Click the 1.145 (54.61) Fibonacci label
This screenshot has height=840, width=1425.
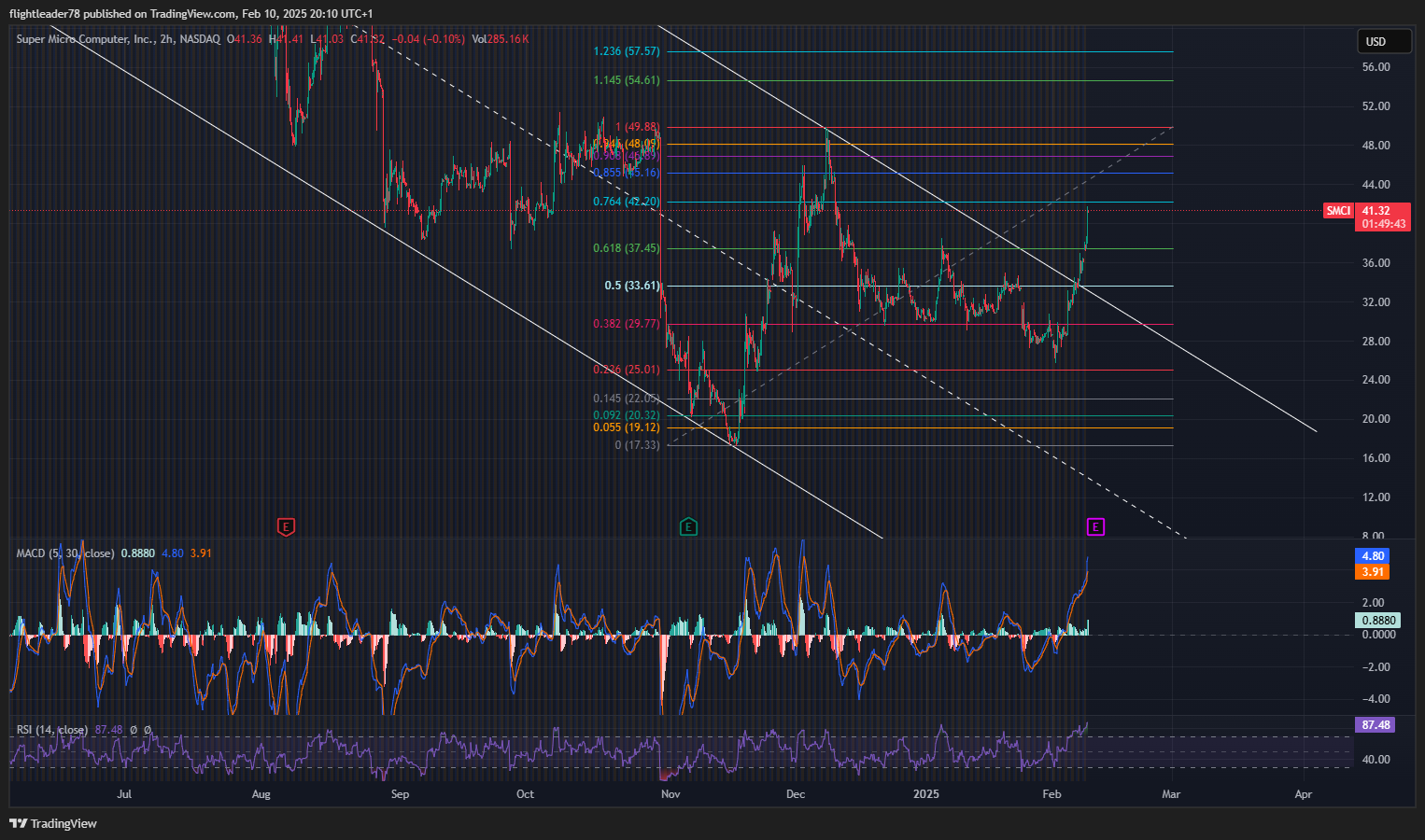(627, 81)
